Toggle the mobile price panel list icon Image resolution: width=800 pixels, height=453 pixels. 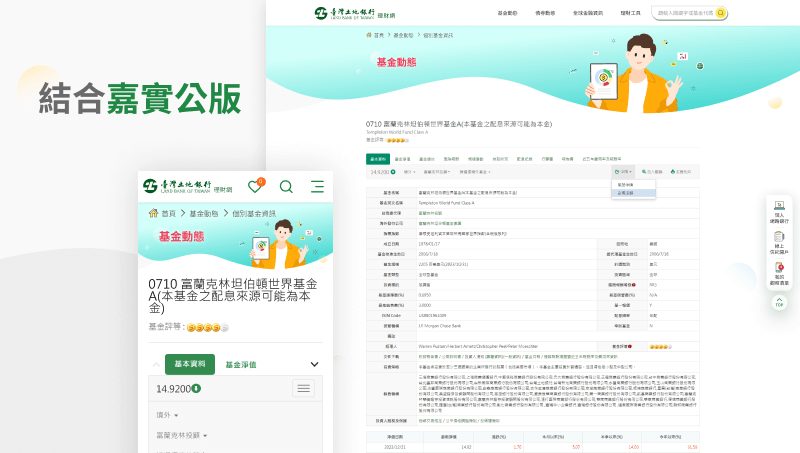point(304,388)
